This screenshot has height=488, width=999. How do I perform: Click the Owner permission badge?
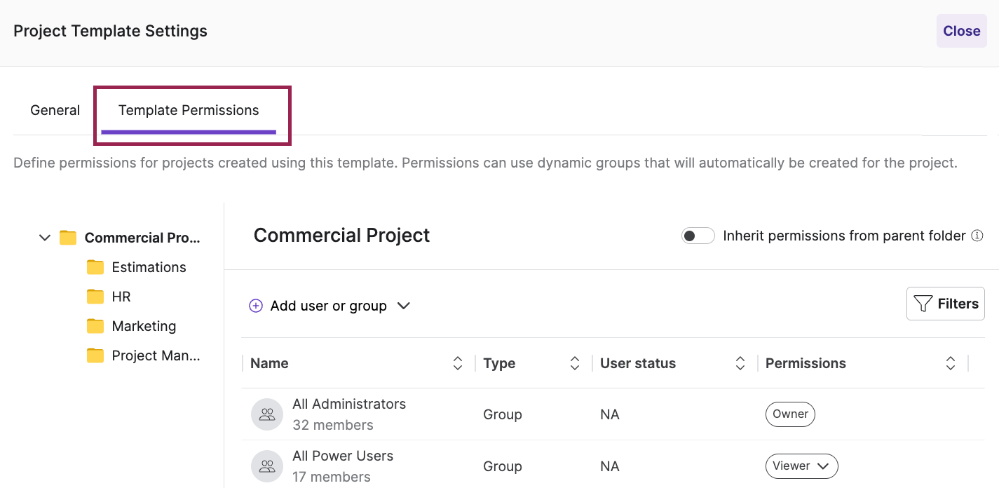(790, 414)
